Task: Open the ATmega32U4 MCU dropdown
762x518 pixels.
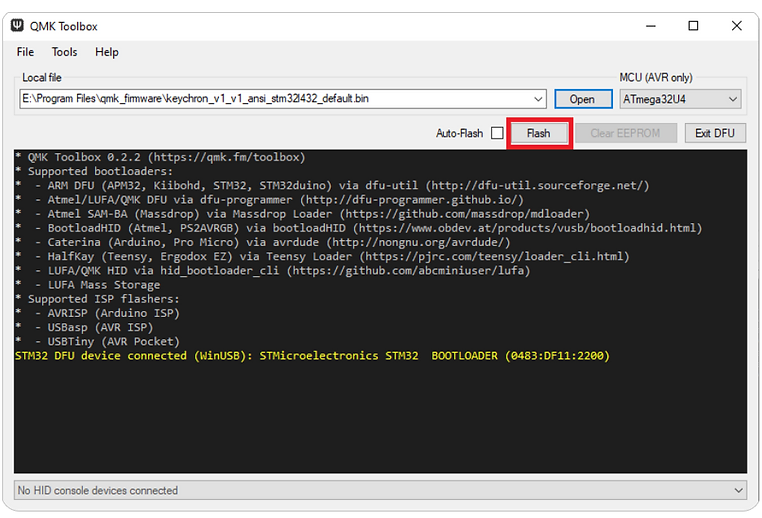Action: click(680, 99)
